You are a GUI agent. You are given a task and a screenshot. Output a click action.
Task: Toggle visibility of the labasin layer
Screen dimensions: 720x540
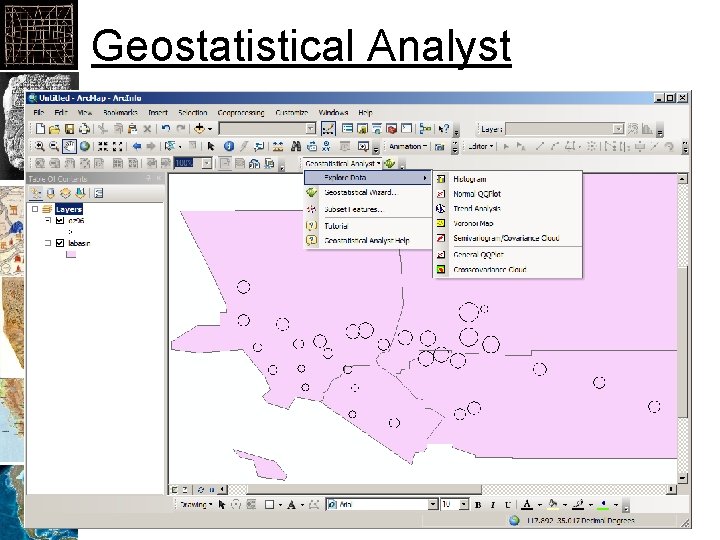click(x=60, y=243)
